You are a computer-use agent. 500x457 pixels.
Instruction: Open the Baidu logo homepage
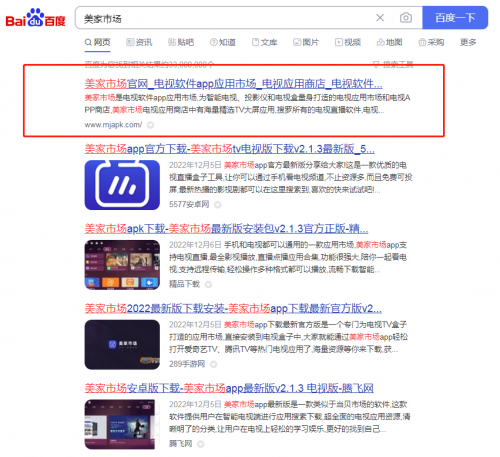point(35,18)
